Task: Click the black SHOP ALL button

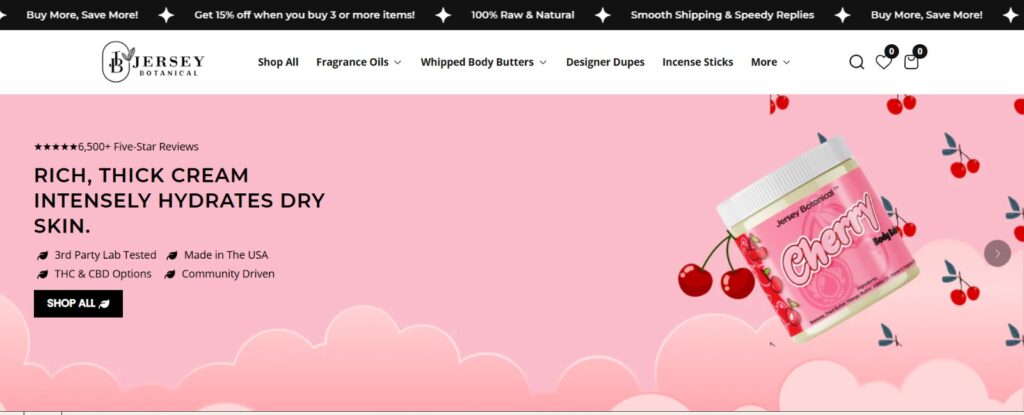Action: point(78,304)
